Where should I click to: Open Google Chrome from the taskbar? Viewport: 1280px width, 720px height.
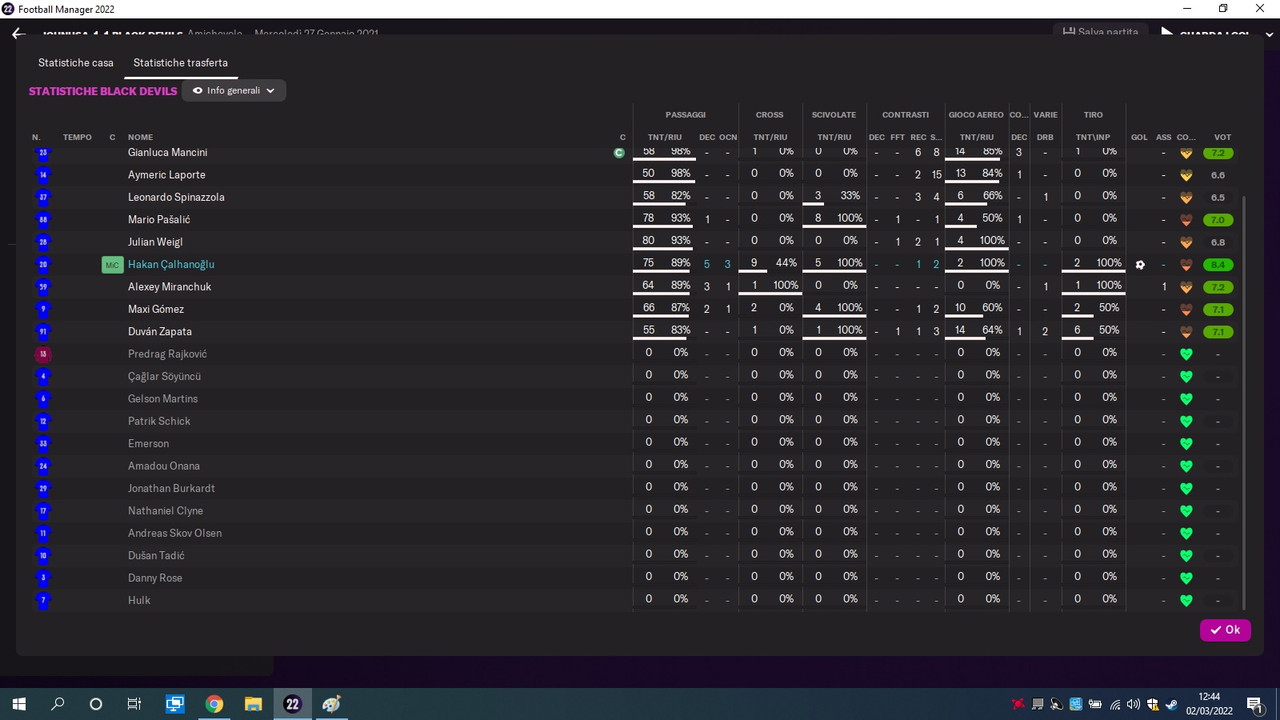tap(214, 704)
